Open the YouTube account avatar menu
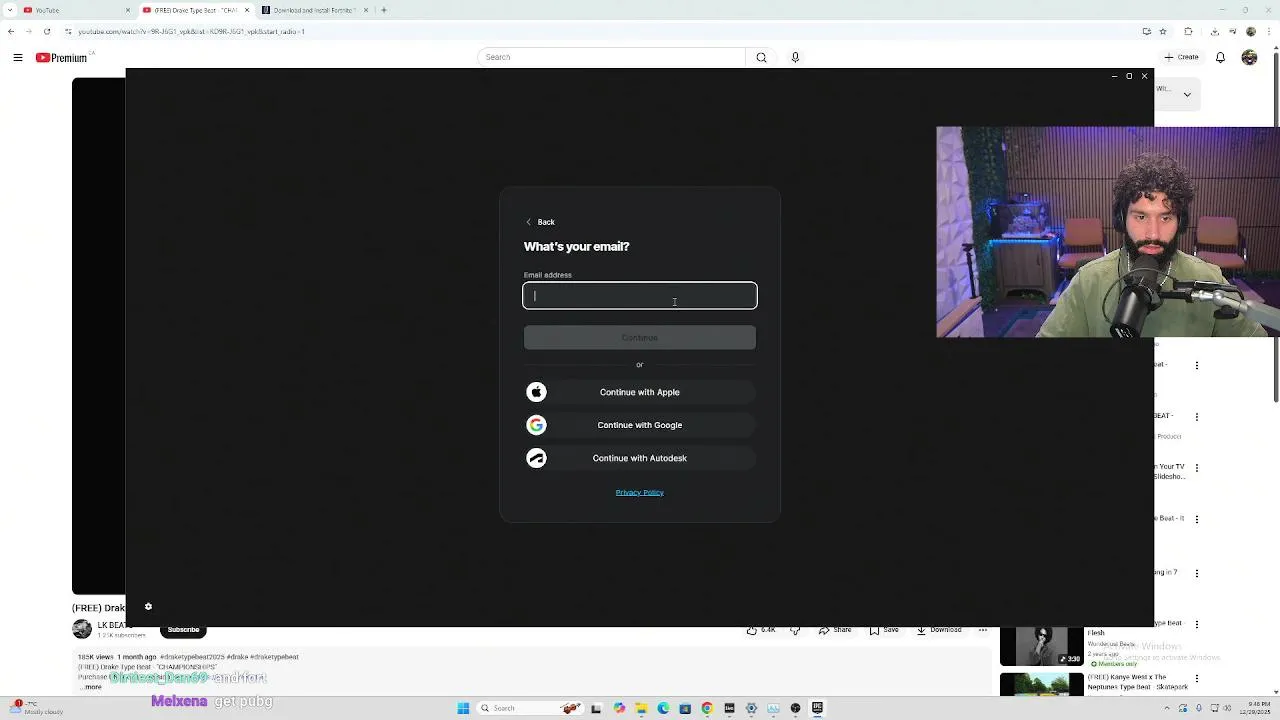The width and height of the screenshot is (1280, 720). click(1249, 57)
